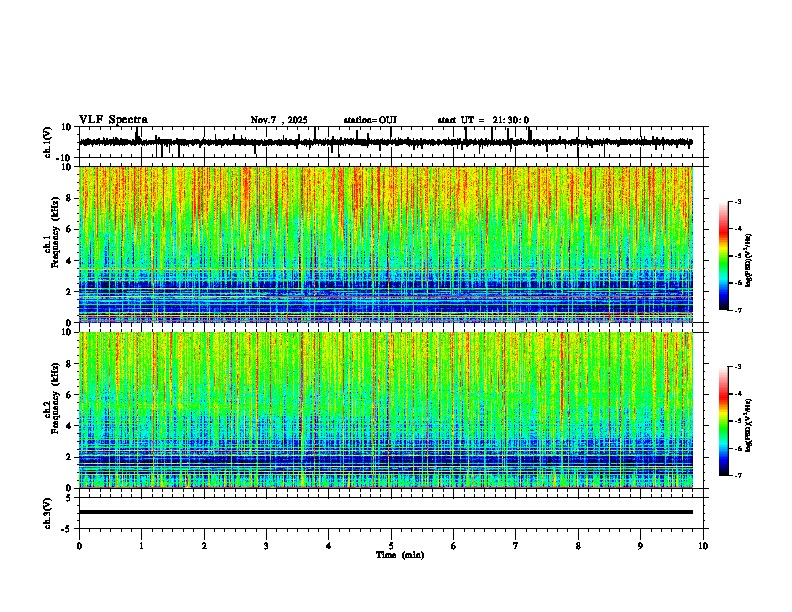This screenshot has width=792, height=612.
Task: Click the "VLF Spectra" plot title
Action: (113, 120)
